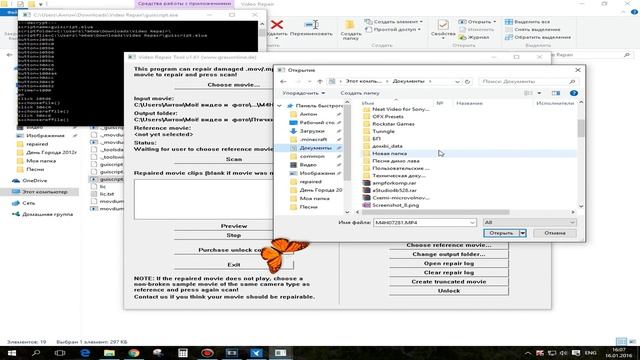This screenshot has height=360, width=640.
Task: Click Choose reference movie... button
Action: [449, 245]
